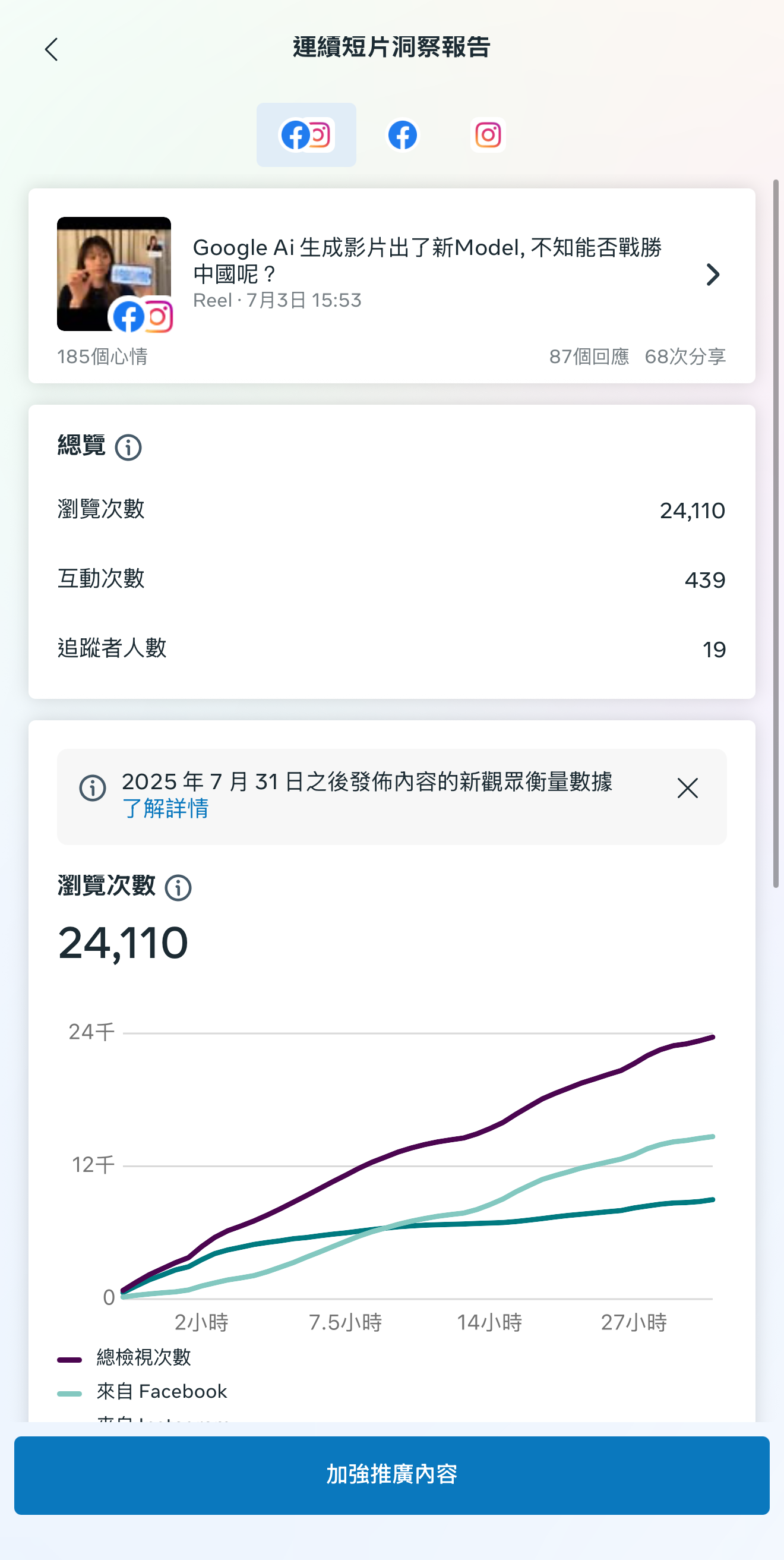The width and height of the screenshot is (784, 1560).
Task: Select the 來自 Facebook legend entry
Action: 143,1392
